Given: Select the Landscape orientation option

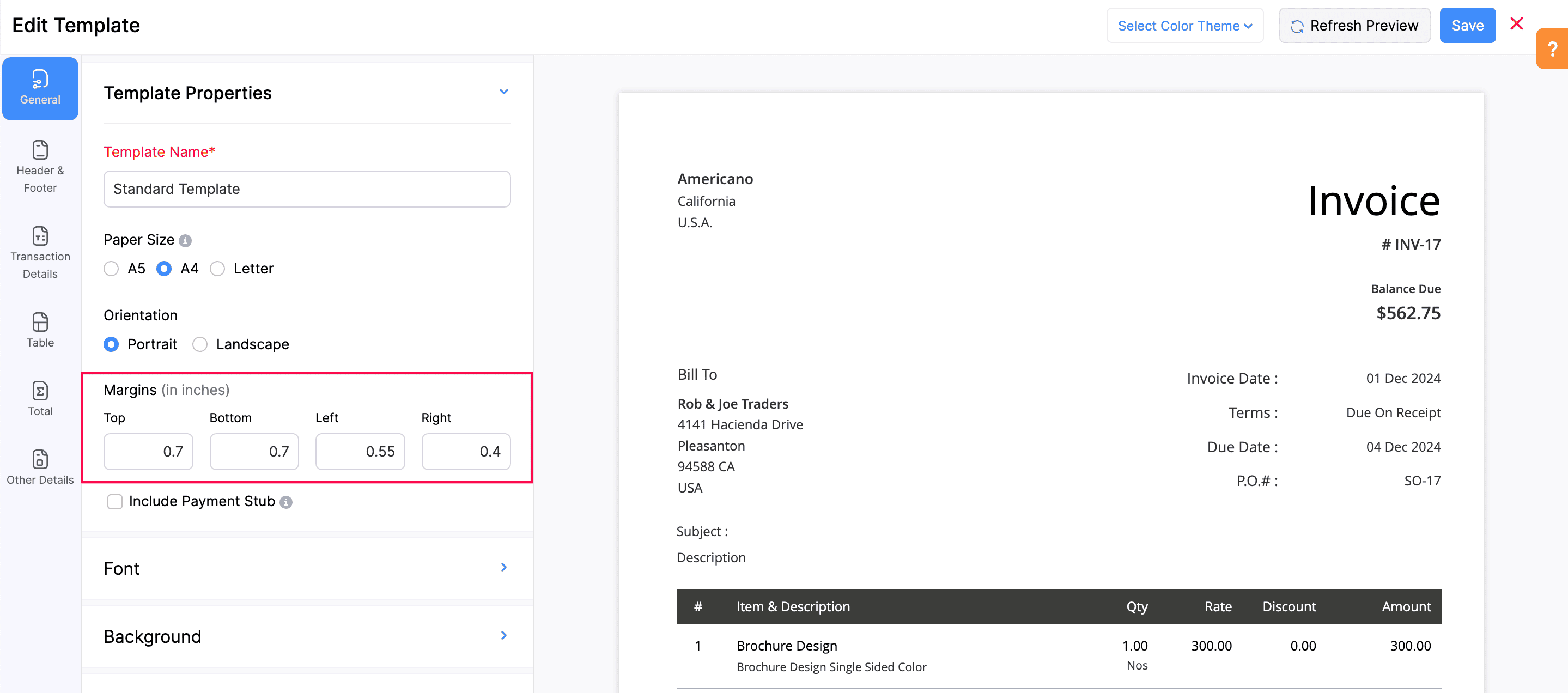Looking at the screenshot, I should (200, 343).
